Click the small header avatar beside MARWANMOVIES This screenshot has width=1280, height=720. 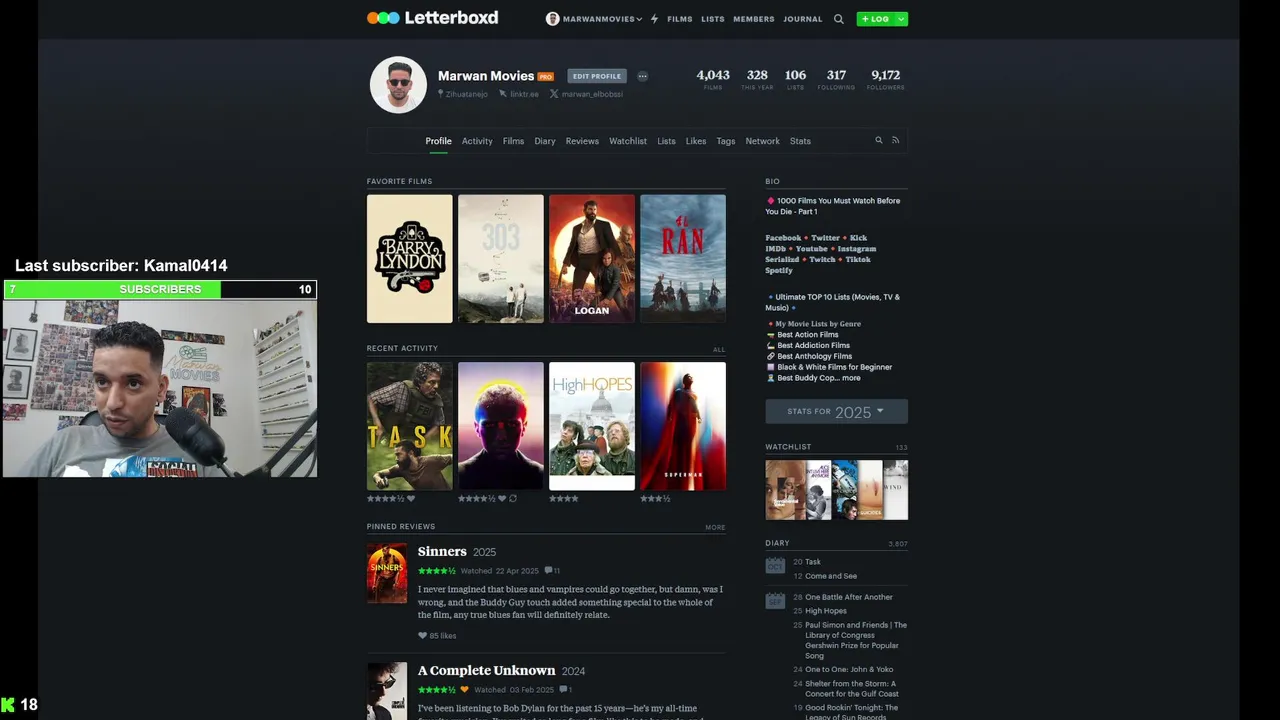pyautogui.click(x=552, y=19)
